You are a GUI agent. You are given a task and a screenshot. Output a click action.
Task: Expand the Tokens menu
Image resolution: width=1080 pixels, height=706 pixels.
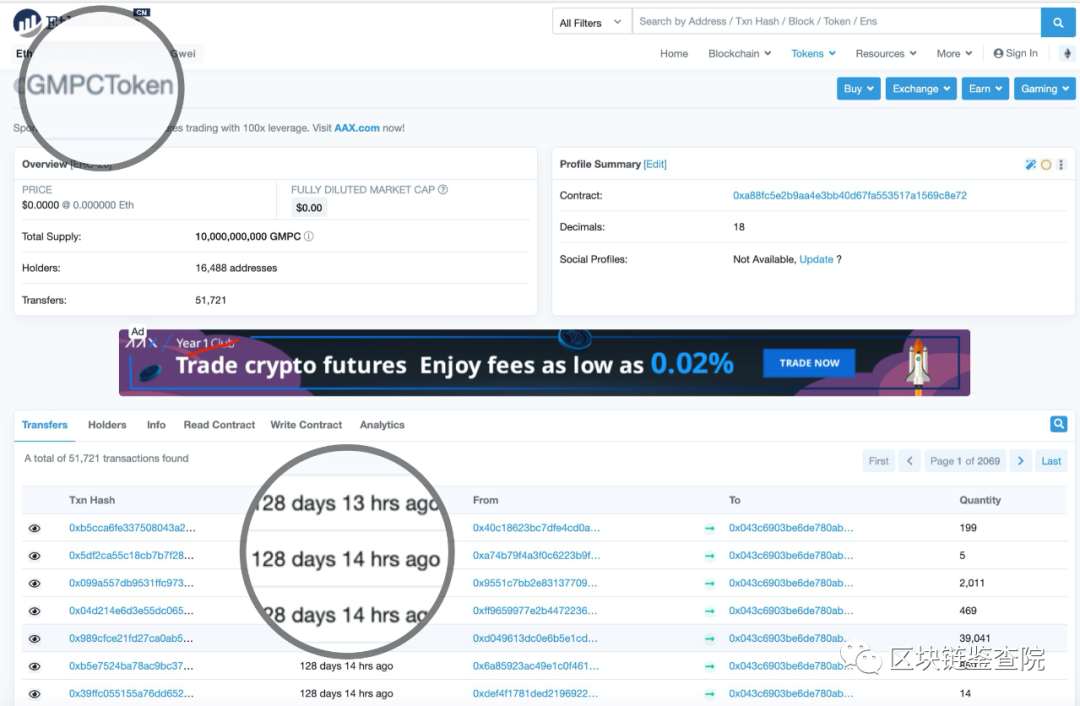coord(813,53)
